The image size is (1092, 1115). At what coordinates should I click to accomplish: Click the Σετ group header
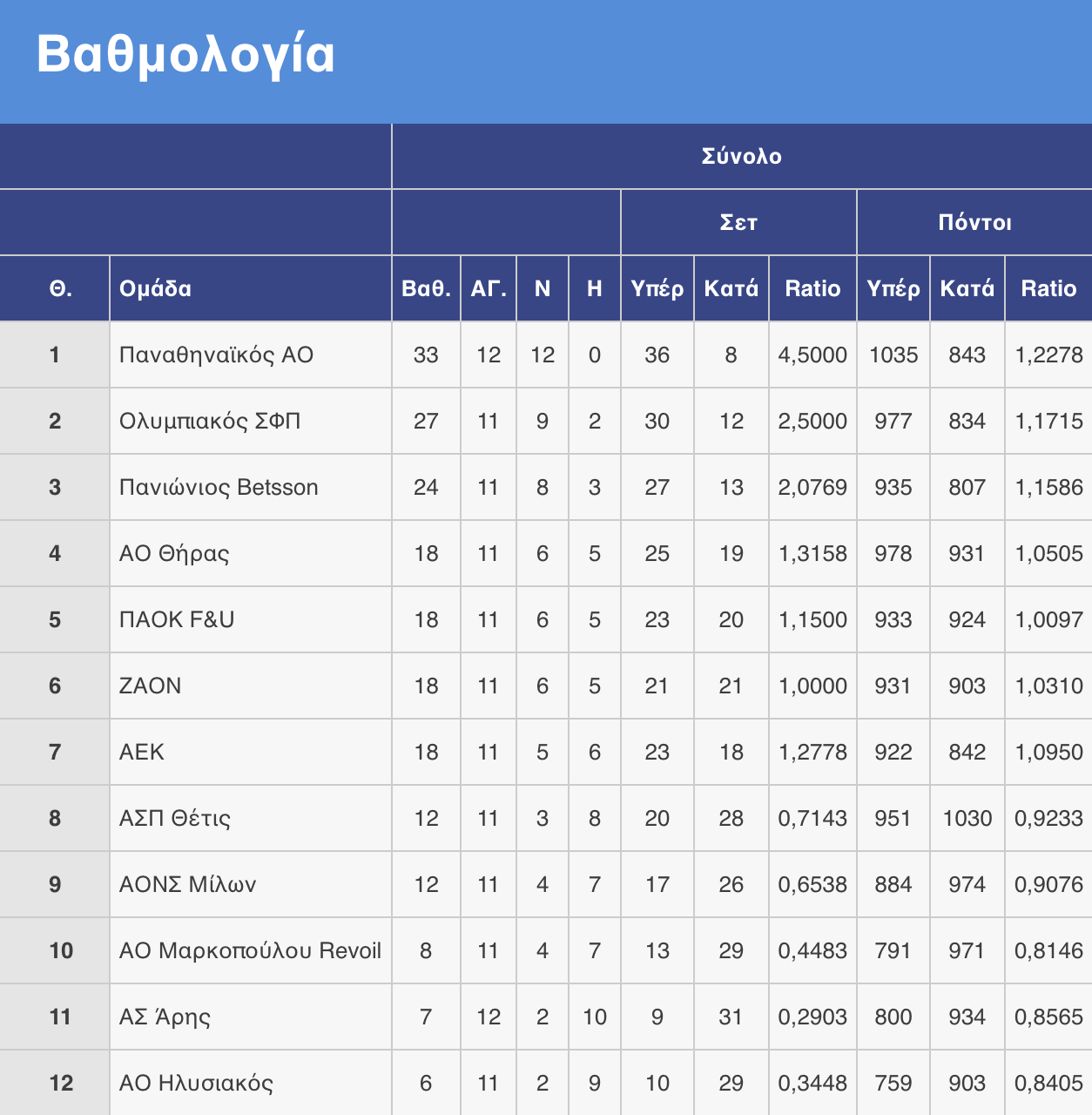click(x=738, y=223)
